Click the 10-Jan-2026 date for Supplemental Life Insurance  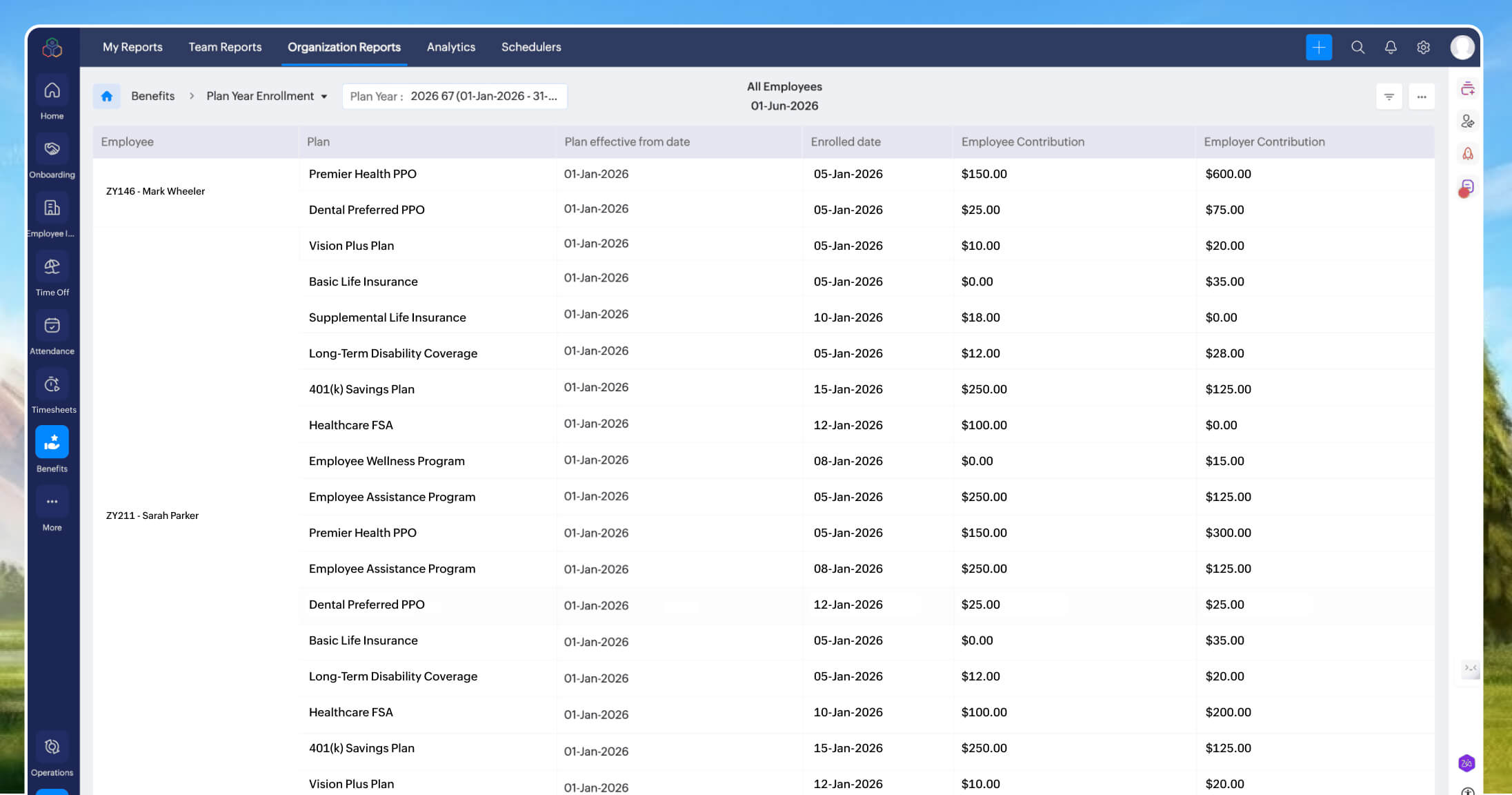pos(848,317)
